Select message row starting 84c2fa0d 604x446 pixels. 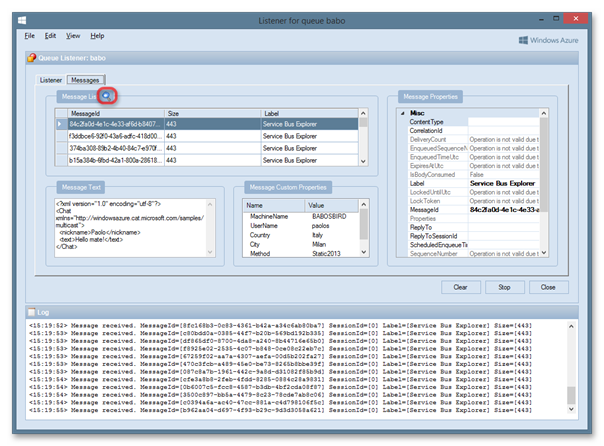click(x=207, y=124)
